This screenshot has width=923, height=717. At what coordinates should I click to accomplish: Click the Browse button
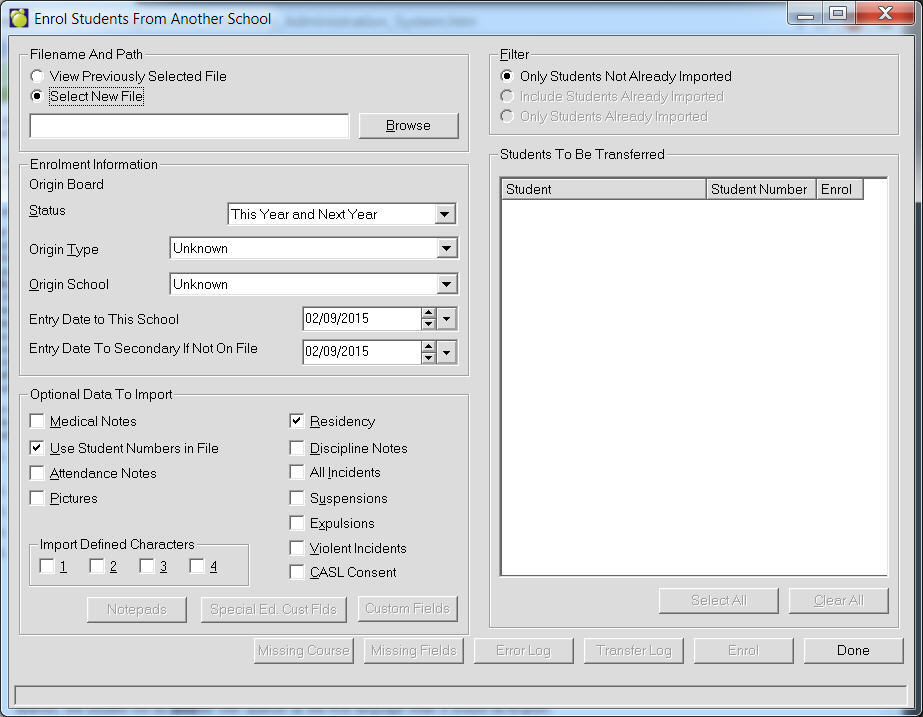coord(408,126)
